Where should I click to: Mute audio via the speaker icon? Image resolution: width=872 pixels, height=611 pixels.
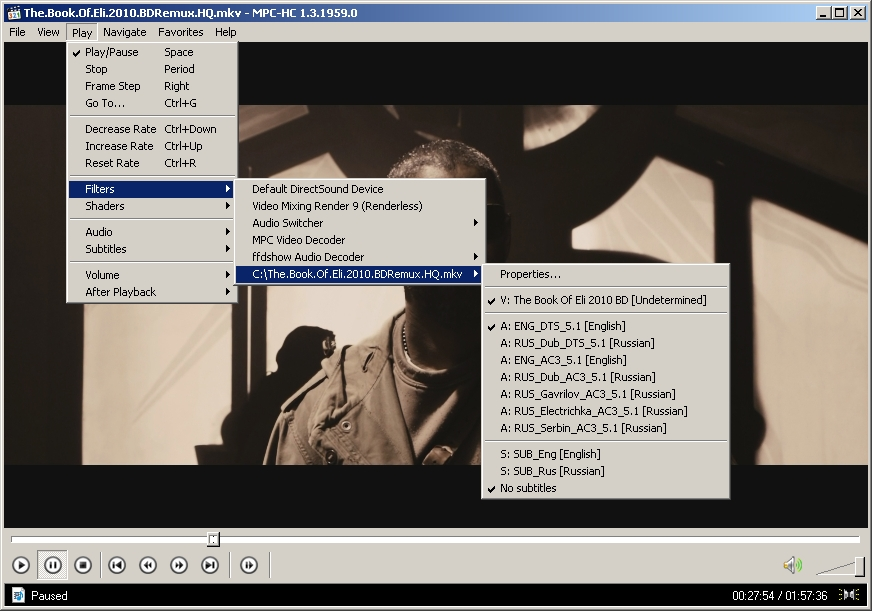(792, 566)
